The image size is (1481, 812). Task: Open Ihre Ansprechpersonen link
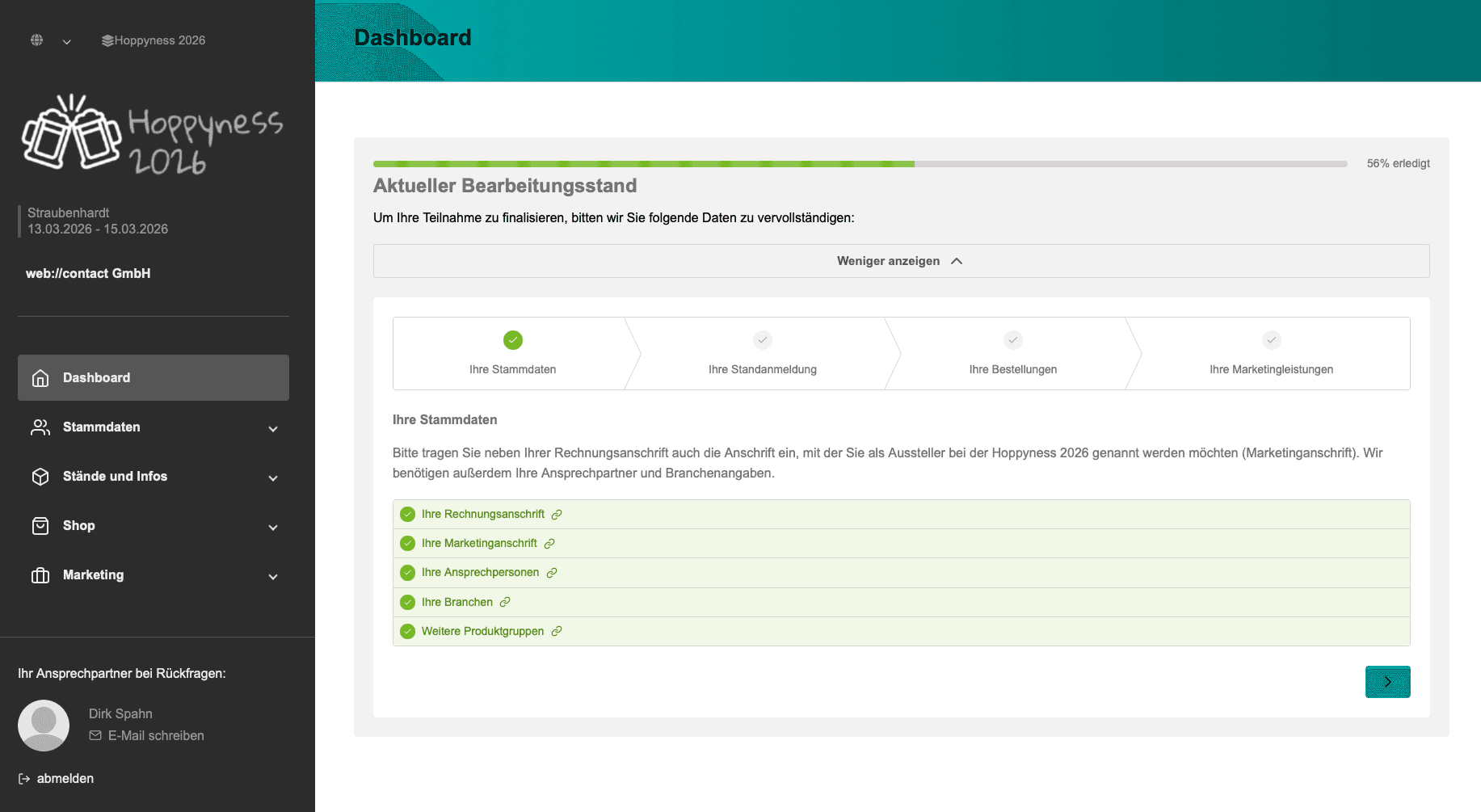coord(480,572)
